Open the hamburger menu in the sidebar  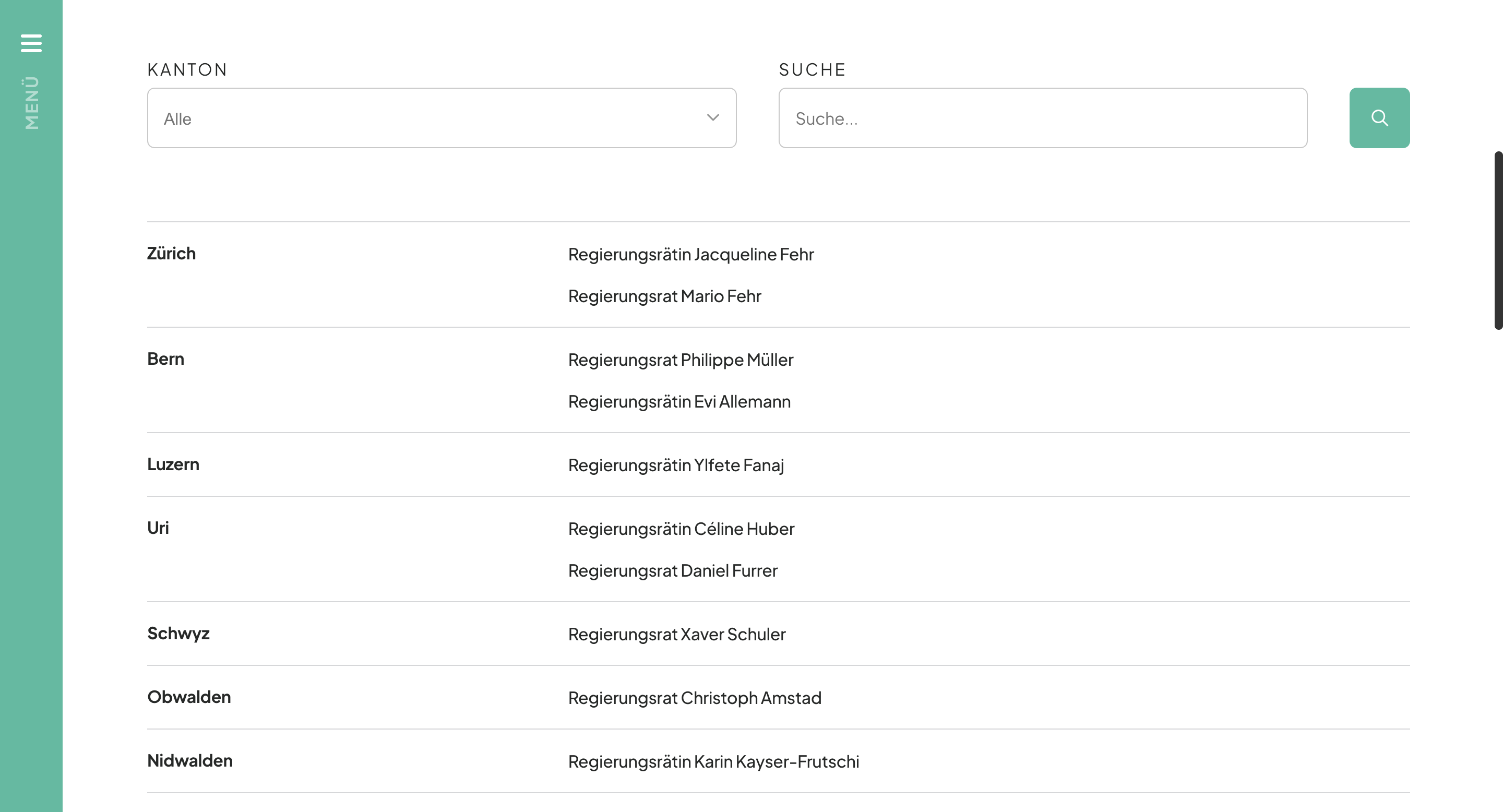31,43
